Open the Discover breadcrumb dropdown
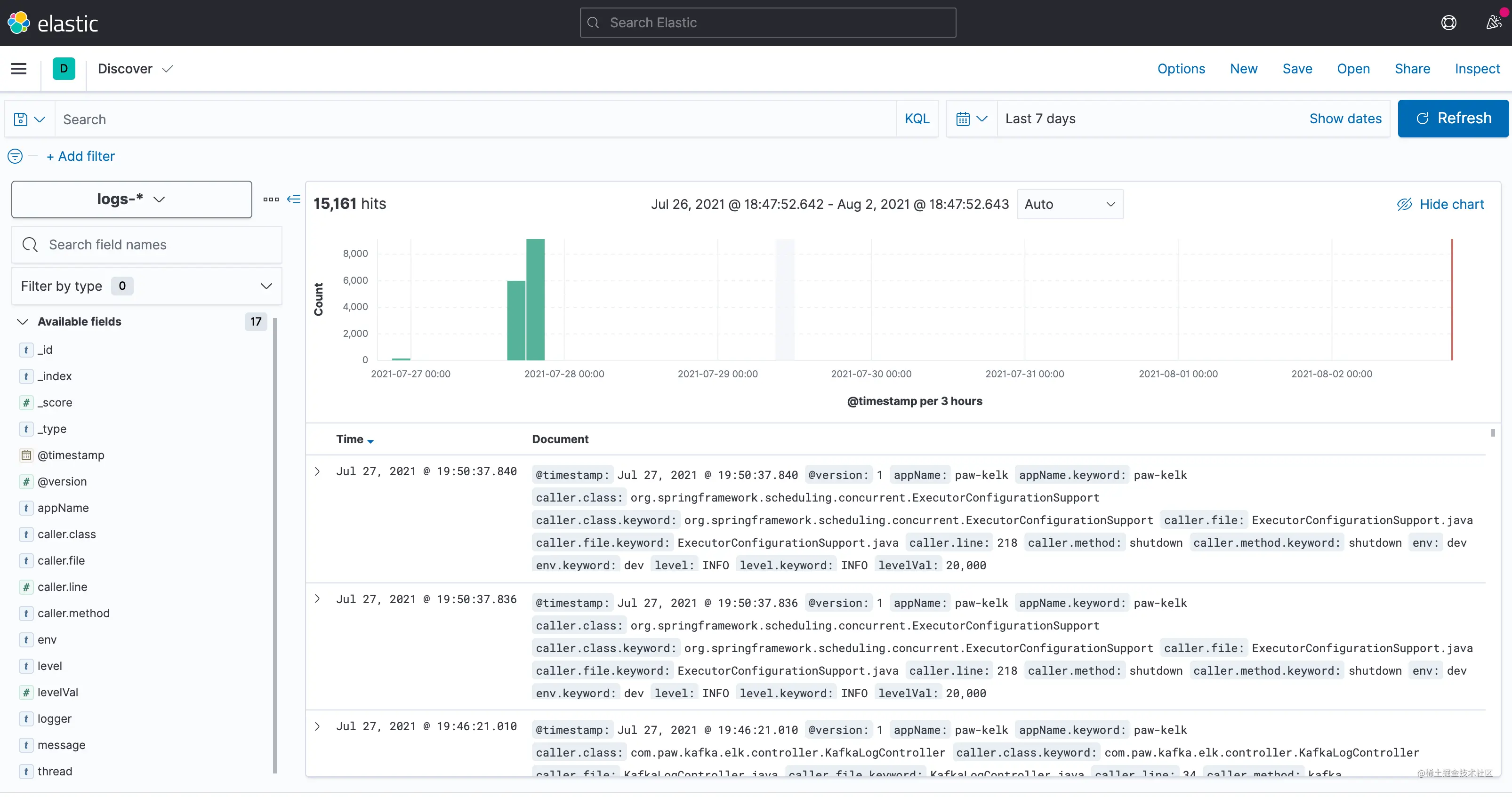This screenshot has width=1512, height=797. pyautogui.click(x=136, y=69)
